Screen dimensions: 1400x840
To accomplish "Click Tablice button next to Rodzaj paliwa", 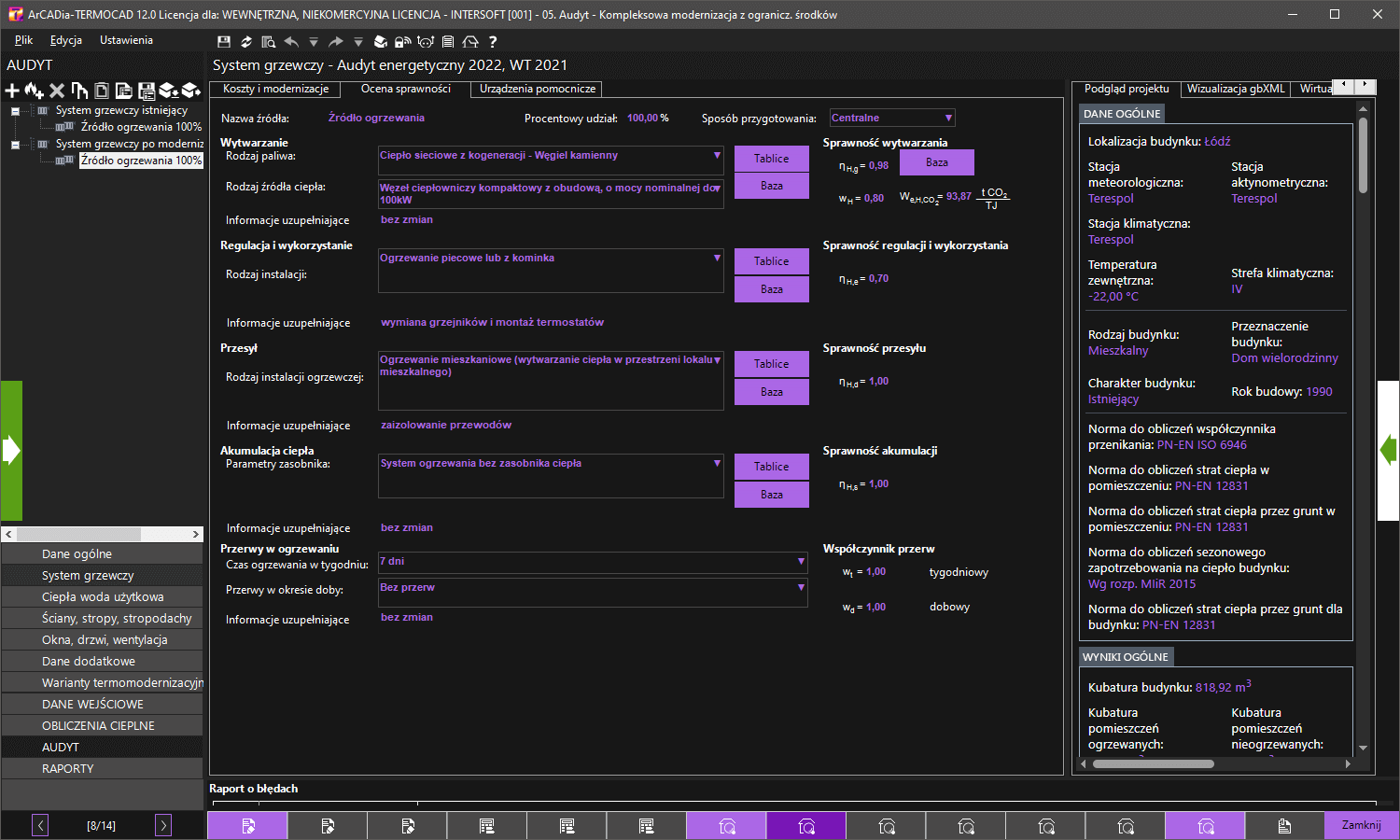I will click(x=771, y=159).
